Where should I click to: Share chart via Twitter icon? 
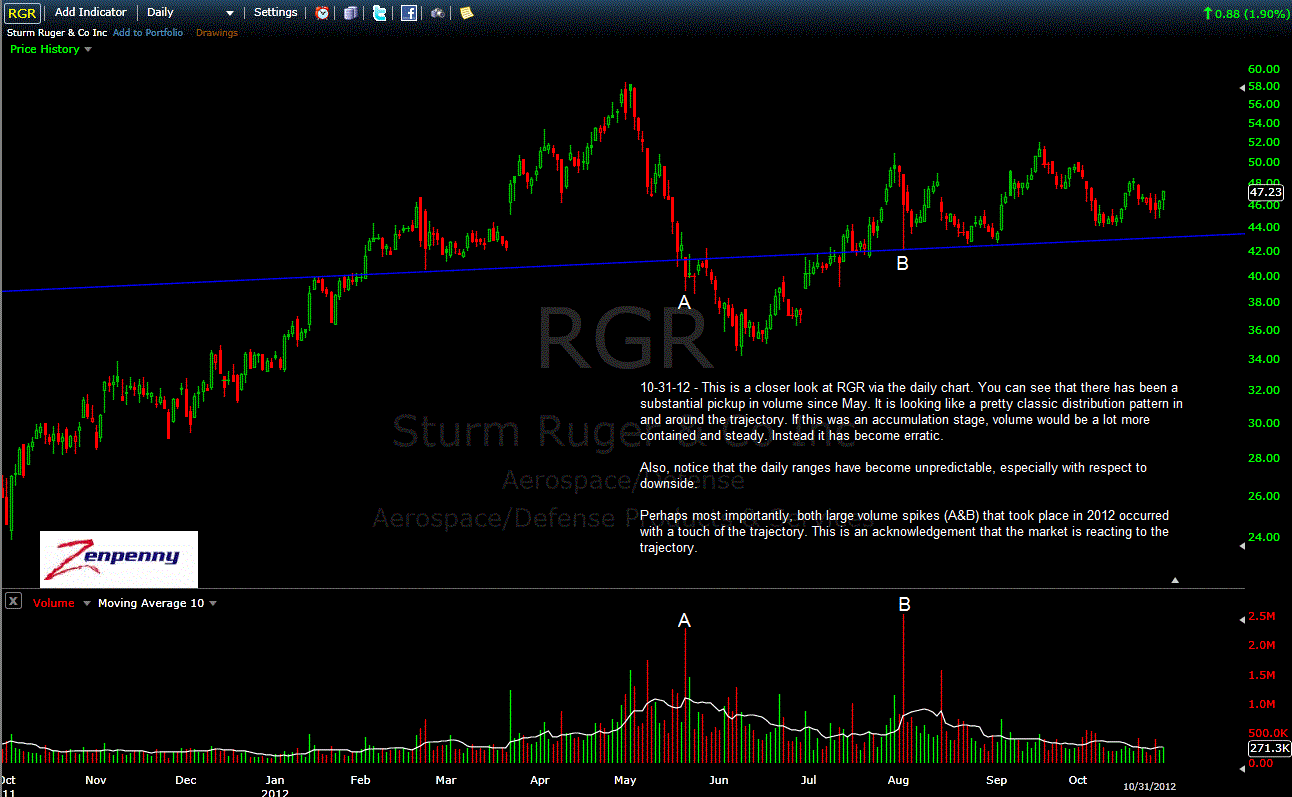click(380, 13)
